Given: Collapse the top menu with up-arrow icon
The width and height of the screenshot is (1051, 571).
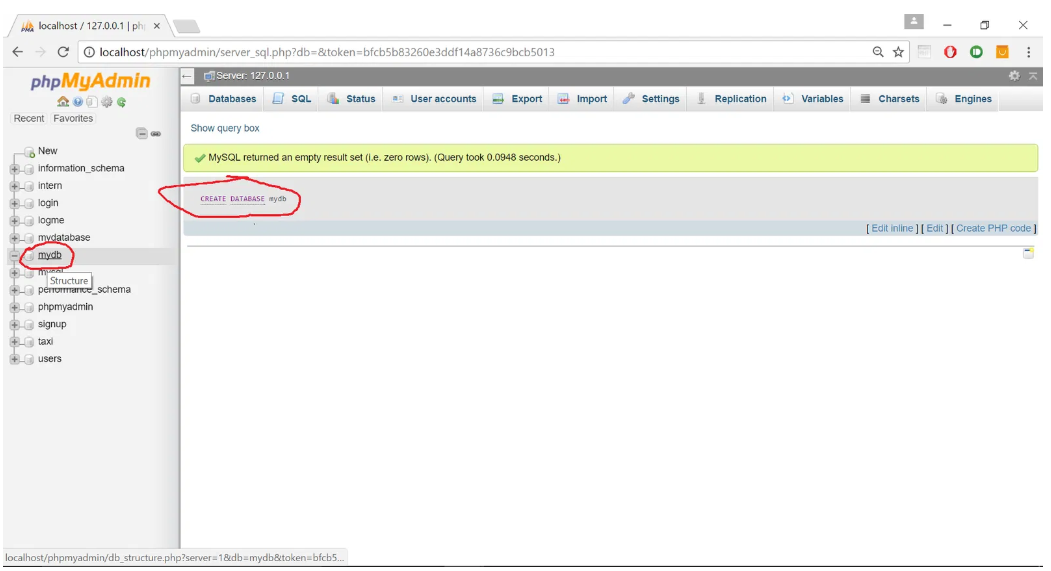Looking at the screenshot, I should [1032, 76].
